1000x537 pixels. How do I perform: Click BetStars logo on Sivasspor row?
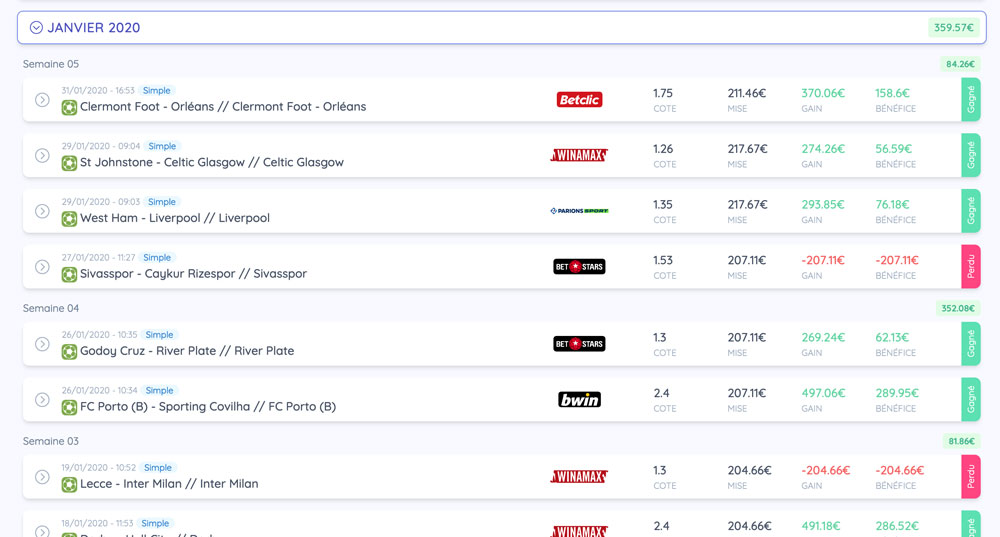click(579, 267)
